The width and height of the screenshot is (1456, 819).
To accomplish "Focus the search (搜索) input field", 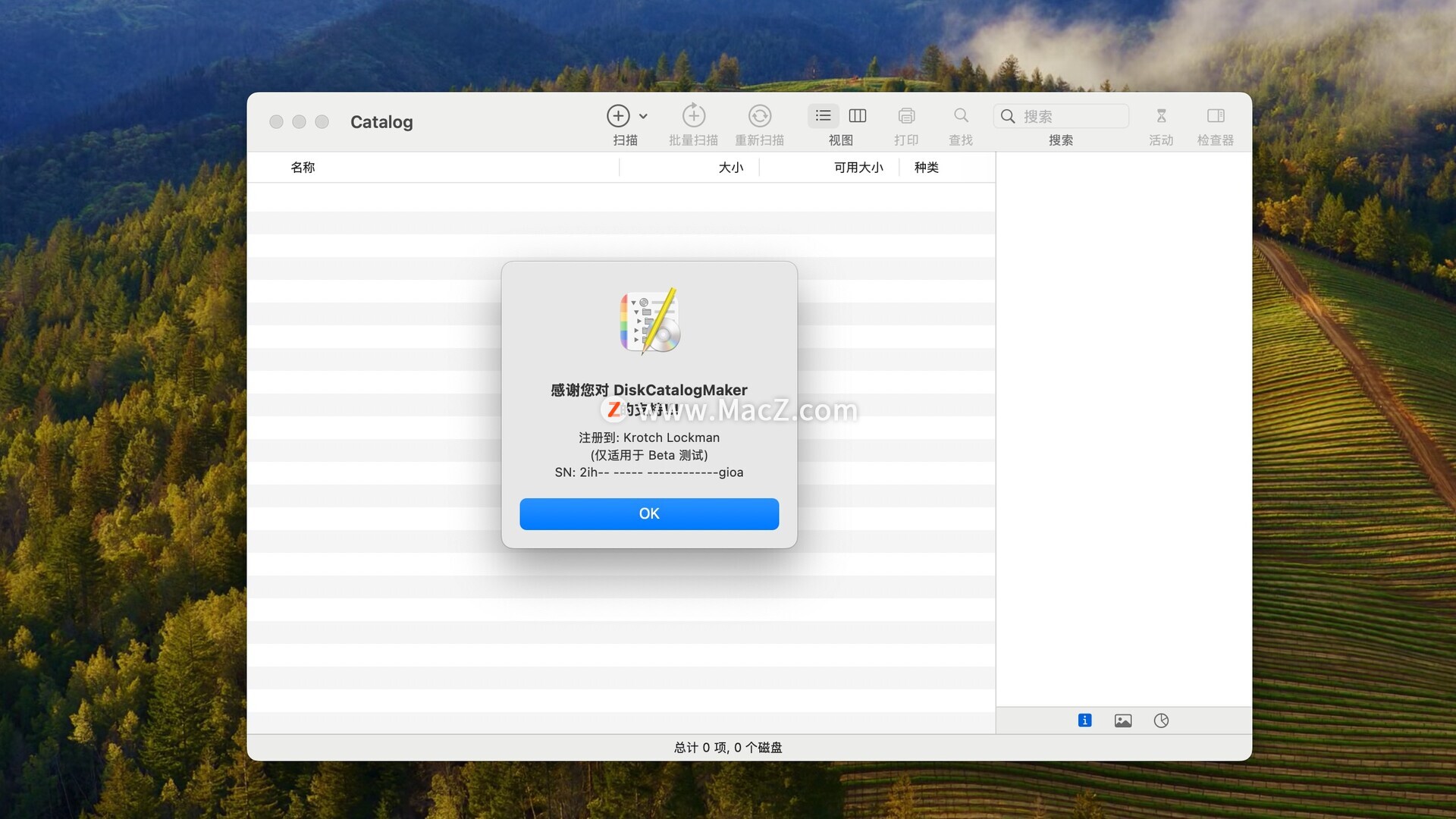I will 1061,116.
